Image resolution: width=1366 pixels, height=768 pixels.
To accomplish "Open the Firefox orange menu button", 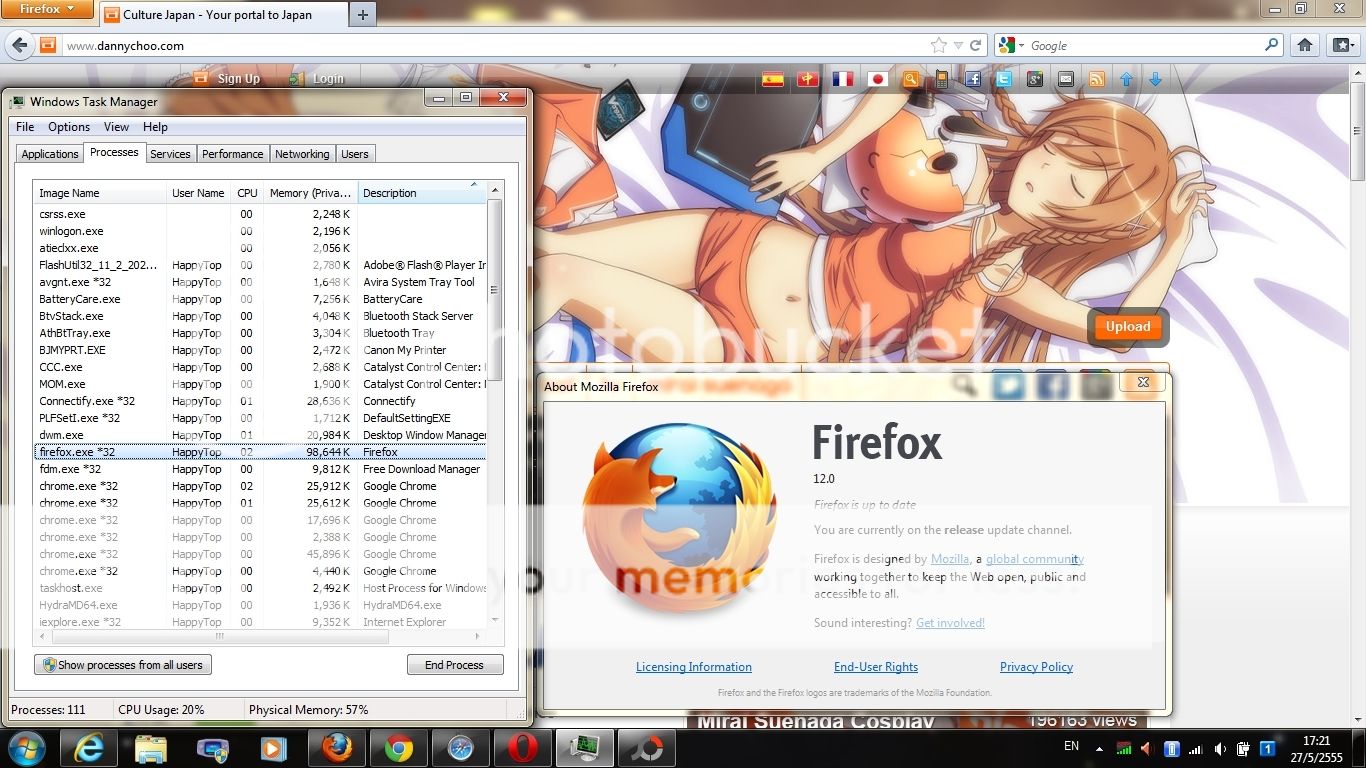I will [47, 10].
